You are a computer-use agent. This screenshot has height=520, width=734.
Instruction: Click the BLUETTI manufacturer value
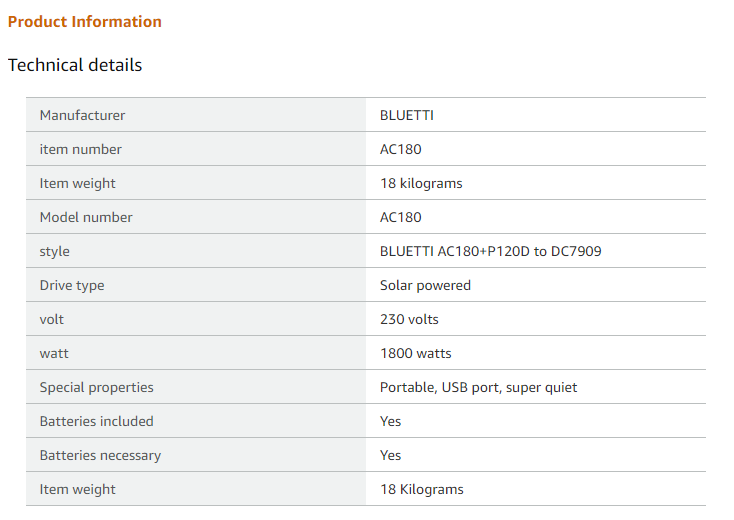click(407, 115)
